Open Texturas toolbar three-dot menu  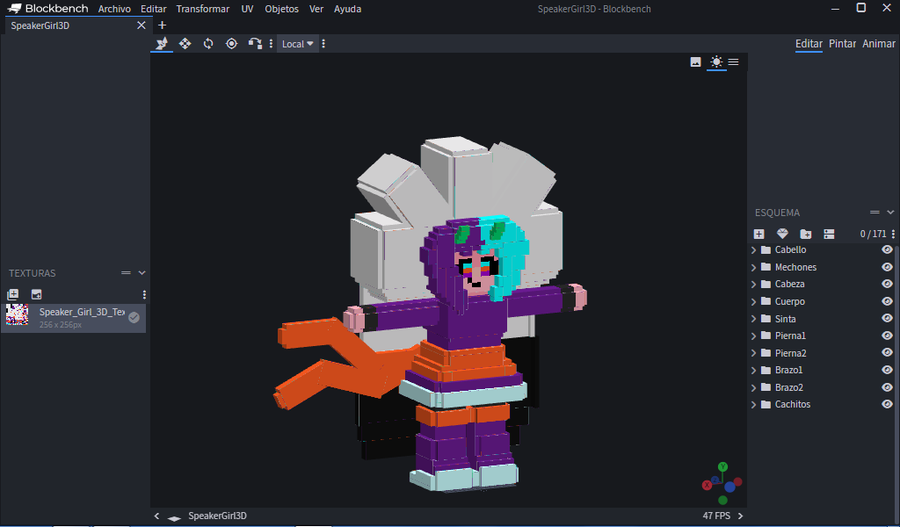(144, 294)
